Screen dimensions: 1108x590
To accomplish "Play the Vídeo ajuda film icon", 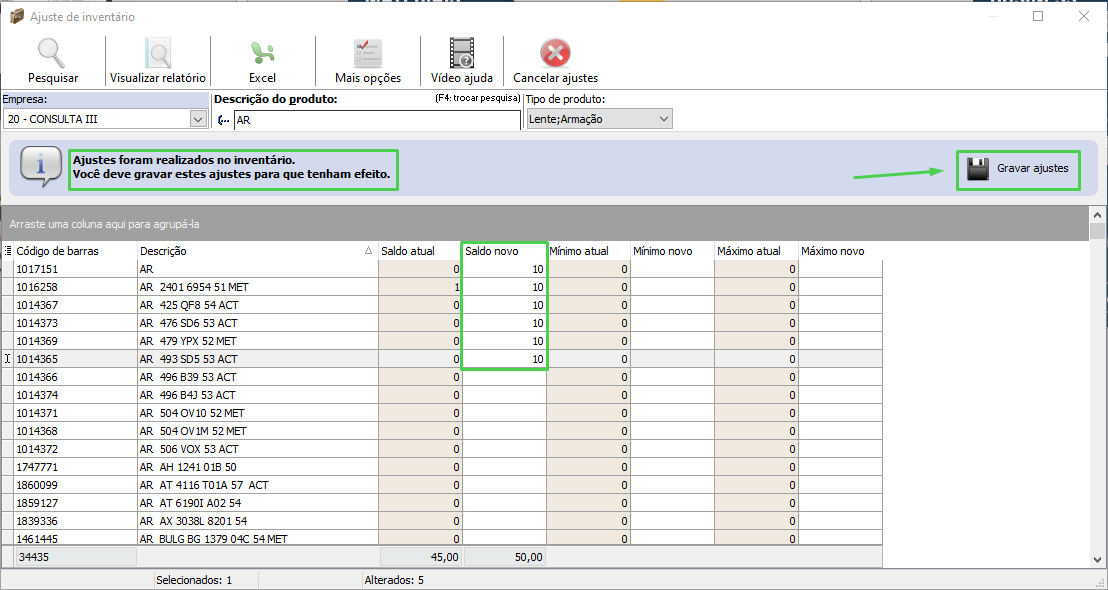I will (461, 54).
